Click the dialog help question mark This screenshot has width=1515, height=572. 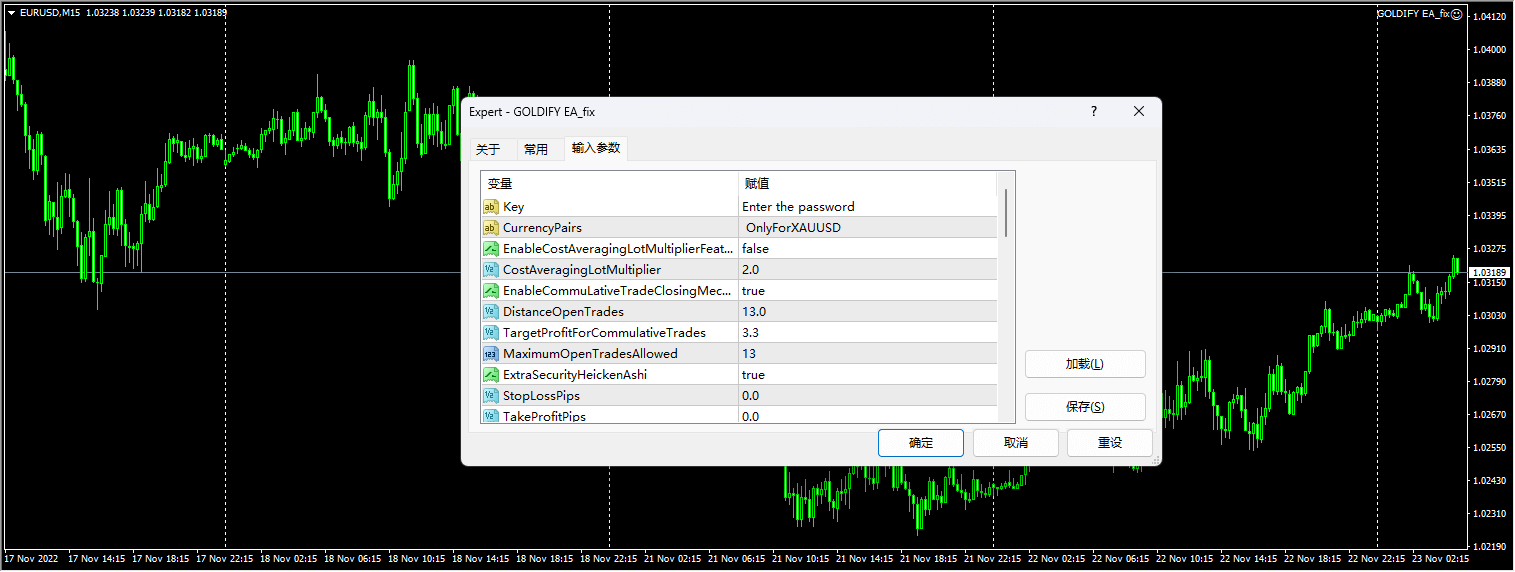tap(1094, 112)
